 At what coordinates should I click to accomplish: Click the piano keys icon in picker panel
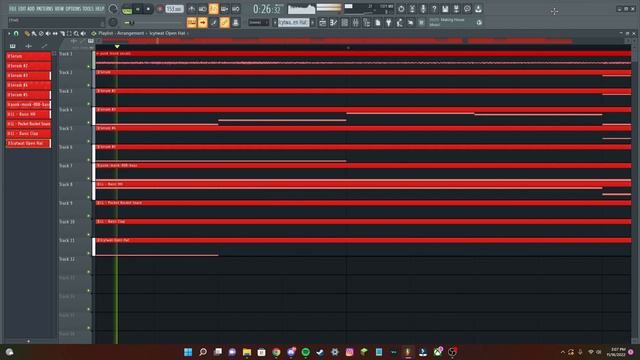tap(13, 46)
